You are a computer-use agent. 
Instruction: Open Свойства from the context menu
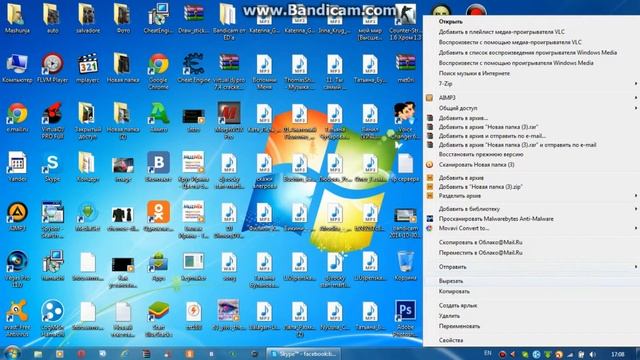531,340
